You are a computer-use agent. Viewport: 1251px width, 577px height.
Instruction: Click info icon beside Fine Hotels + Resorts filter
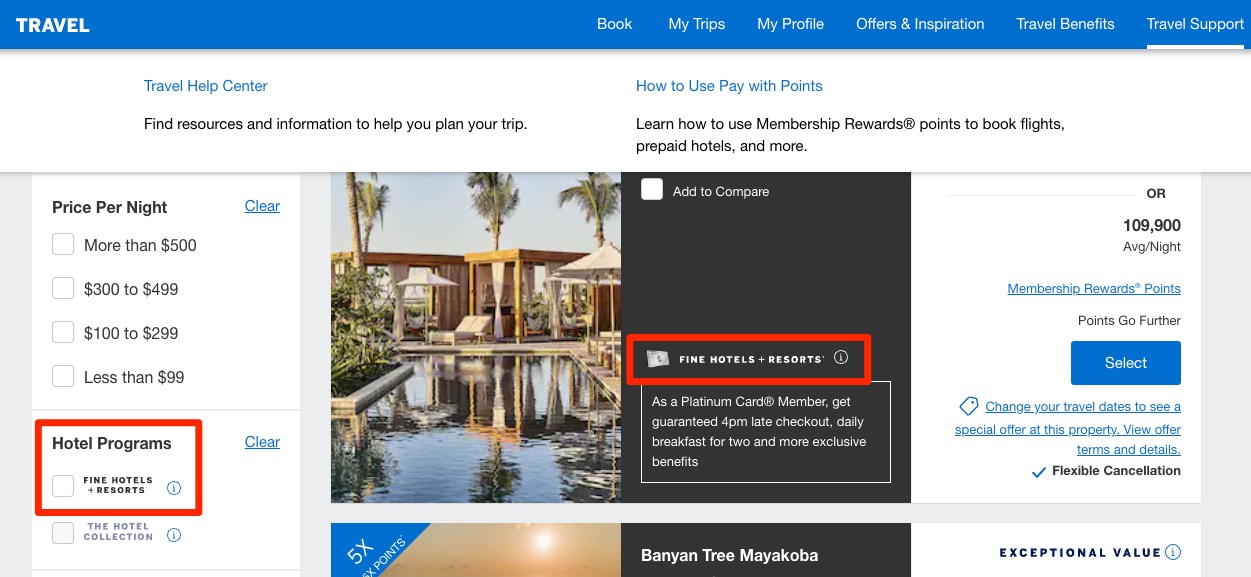(x=174, y=488)
